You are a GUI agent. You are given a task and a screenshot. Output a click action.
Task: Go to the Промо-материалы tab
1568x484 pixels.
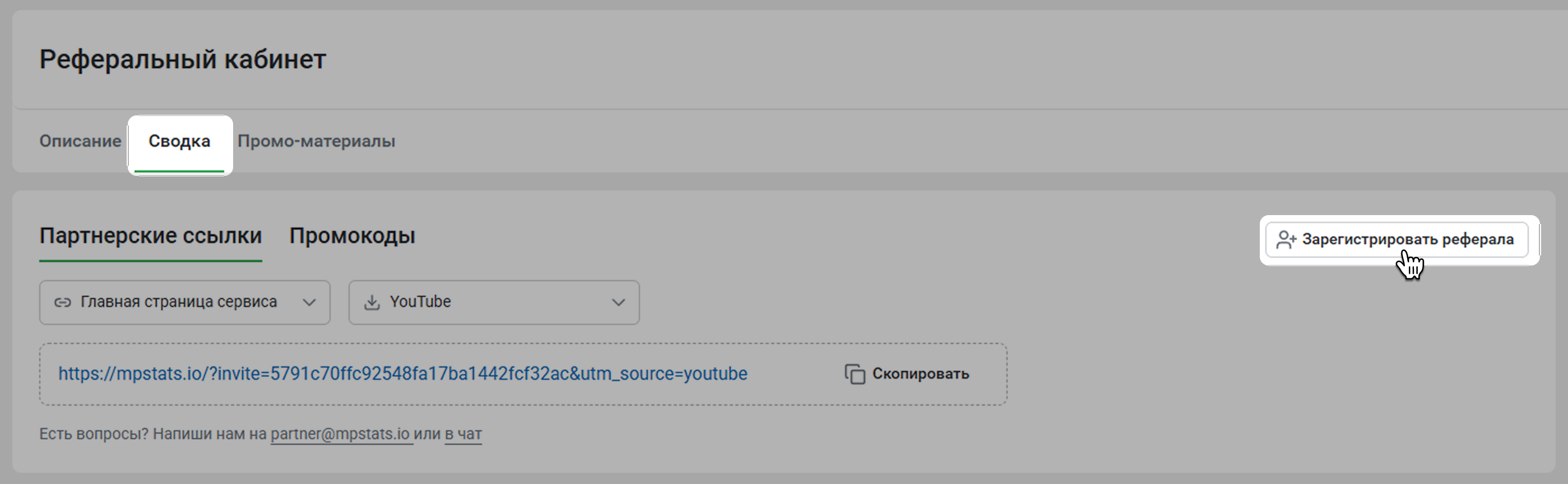tap(316, 141)
